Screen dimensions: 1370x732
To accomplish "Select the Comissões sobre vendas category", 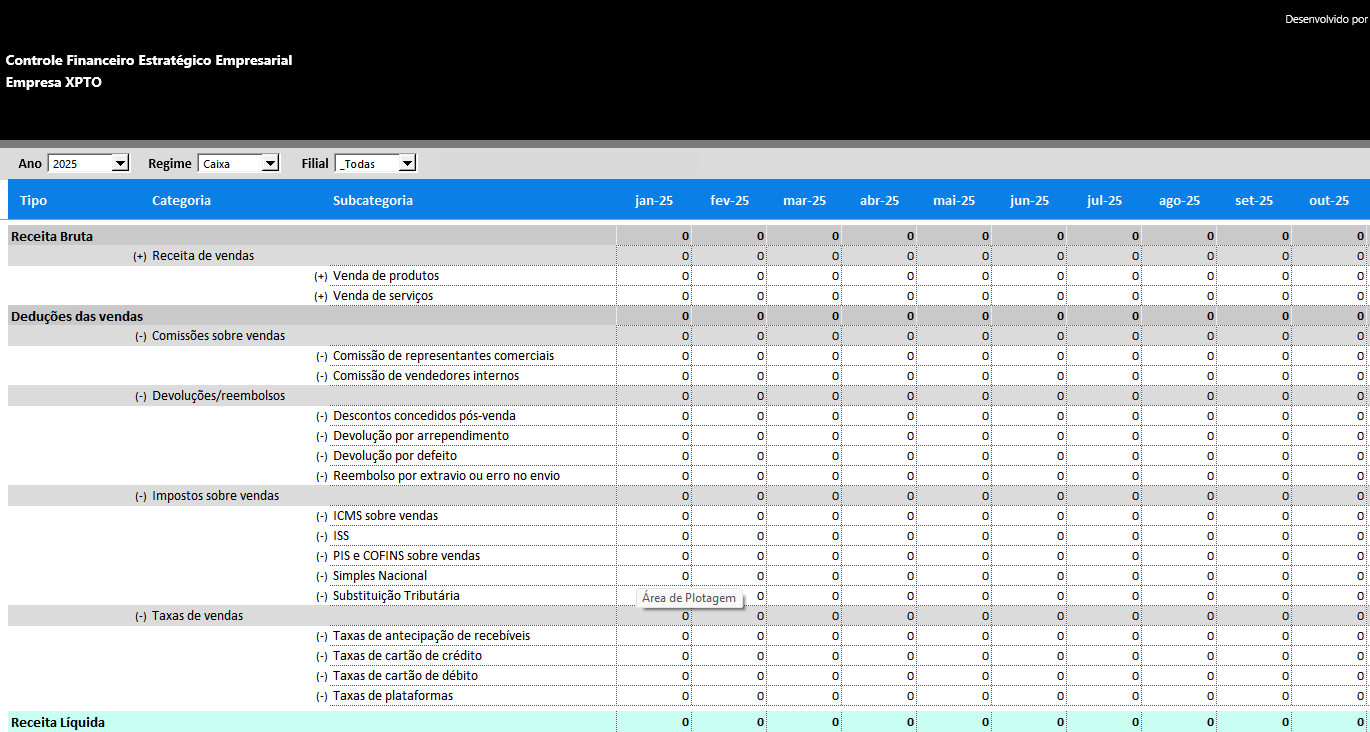I will 218,336.
